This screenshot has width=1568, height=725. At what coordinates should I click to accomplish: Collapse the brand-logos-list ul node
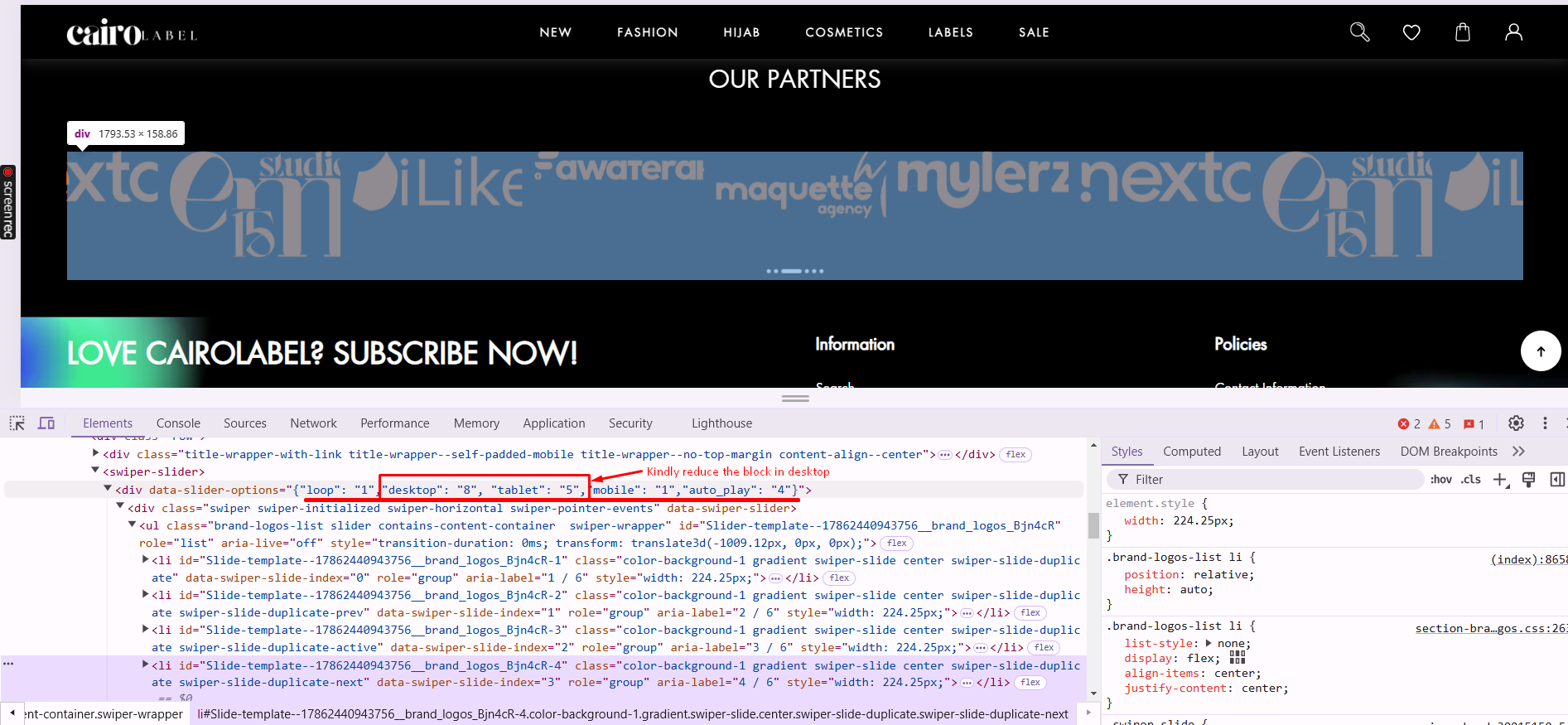[x=132, y=524]
